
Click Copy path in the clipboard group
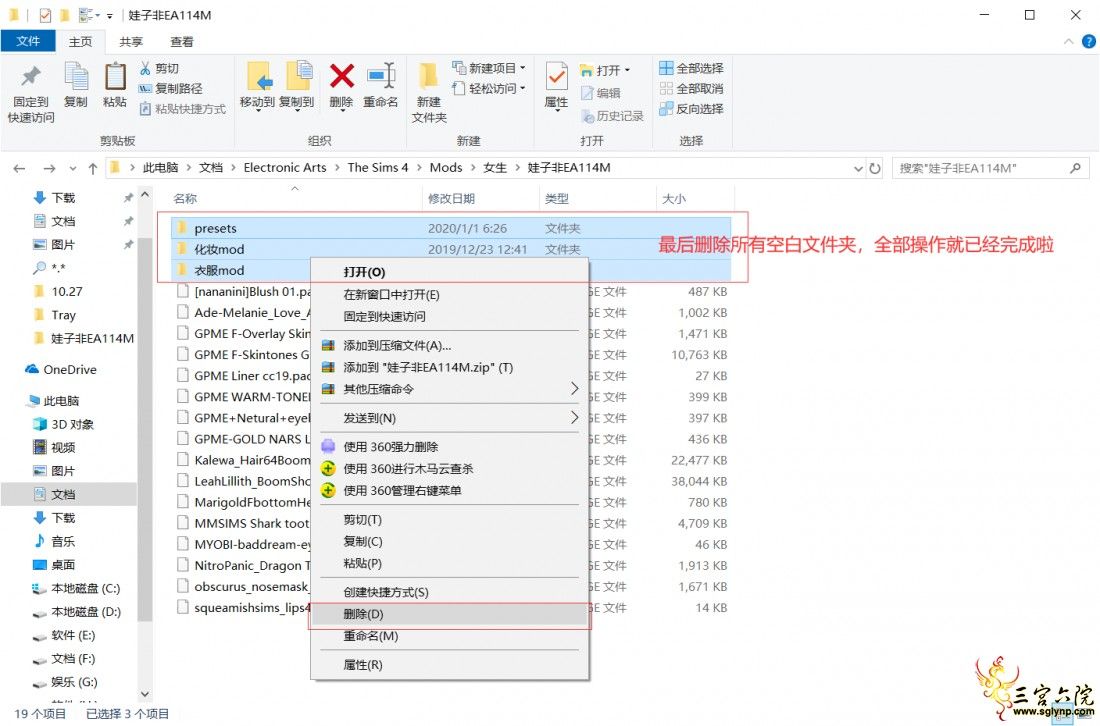[170, 88]
